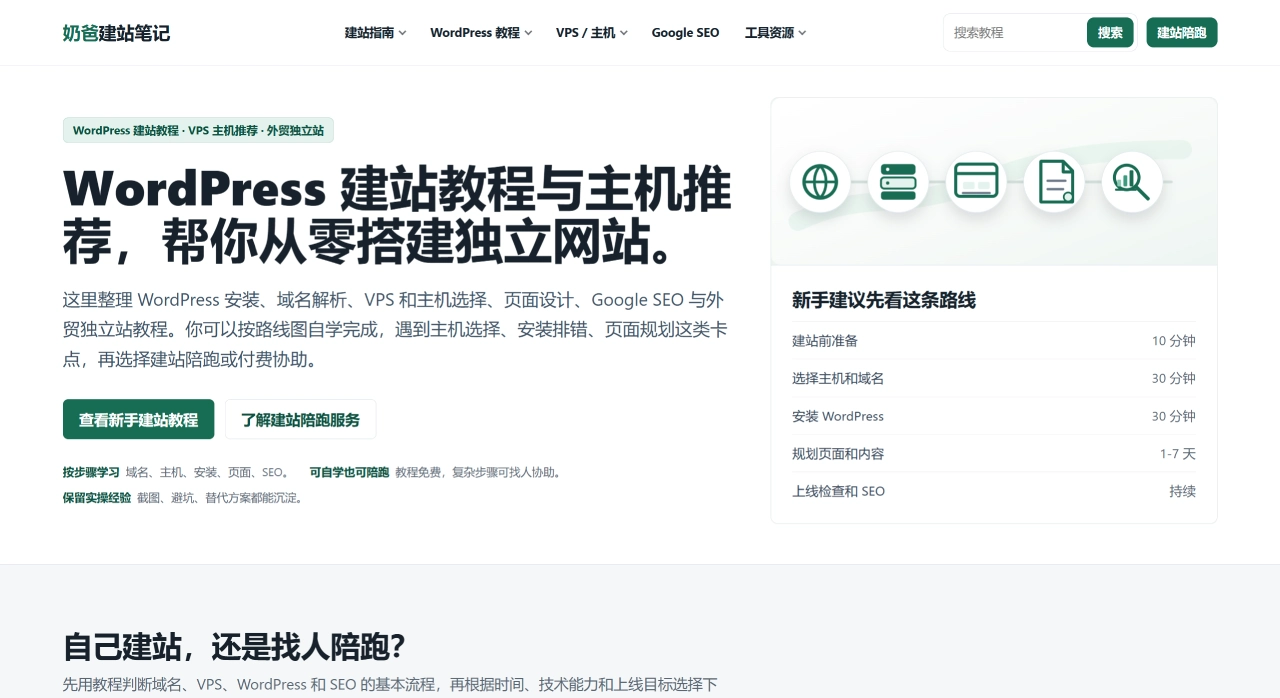
Task: Click 了解建站陪跑服务 button
Action: tap(301, 419)
